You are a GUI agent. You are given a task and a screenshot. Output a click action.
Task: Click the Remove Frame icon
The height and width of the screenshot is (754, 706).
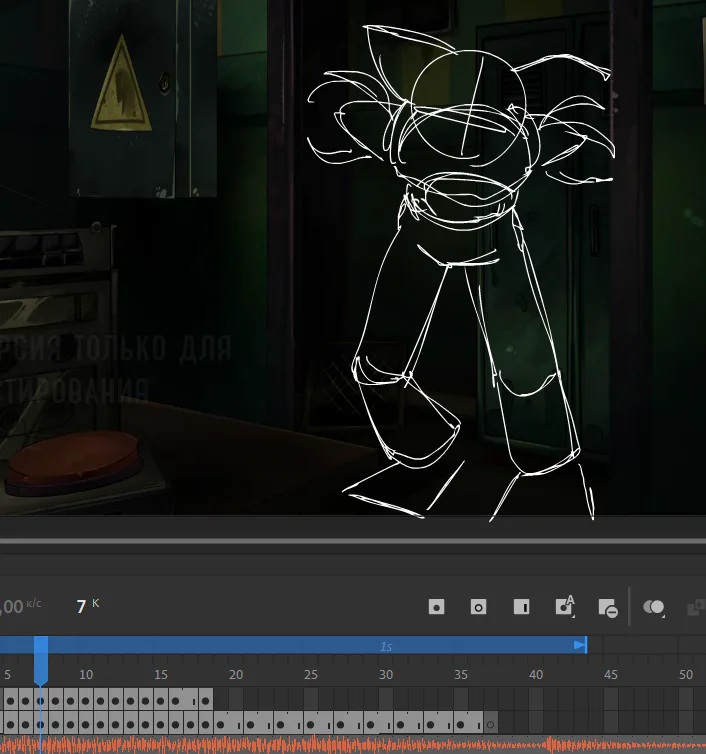pos(608,608)
